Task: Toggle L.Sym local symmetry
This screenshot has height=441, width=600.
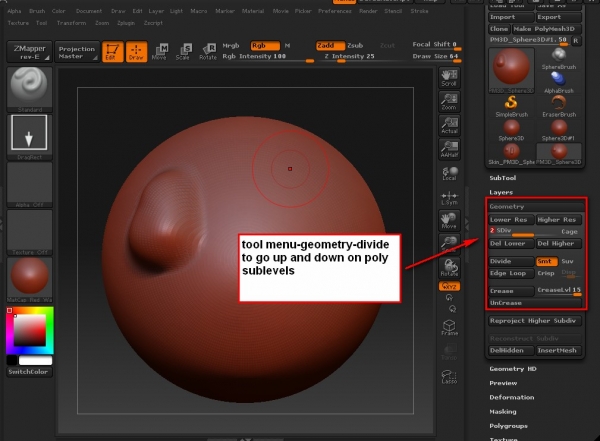Action: point(449,198)
